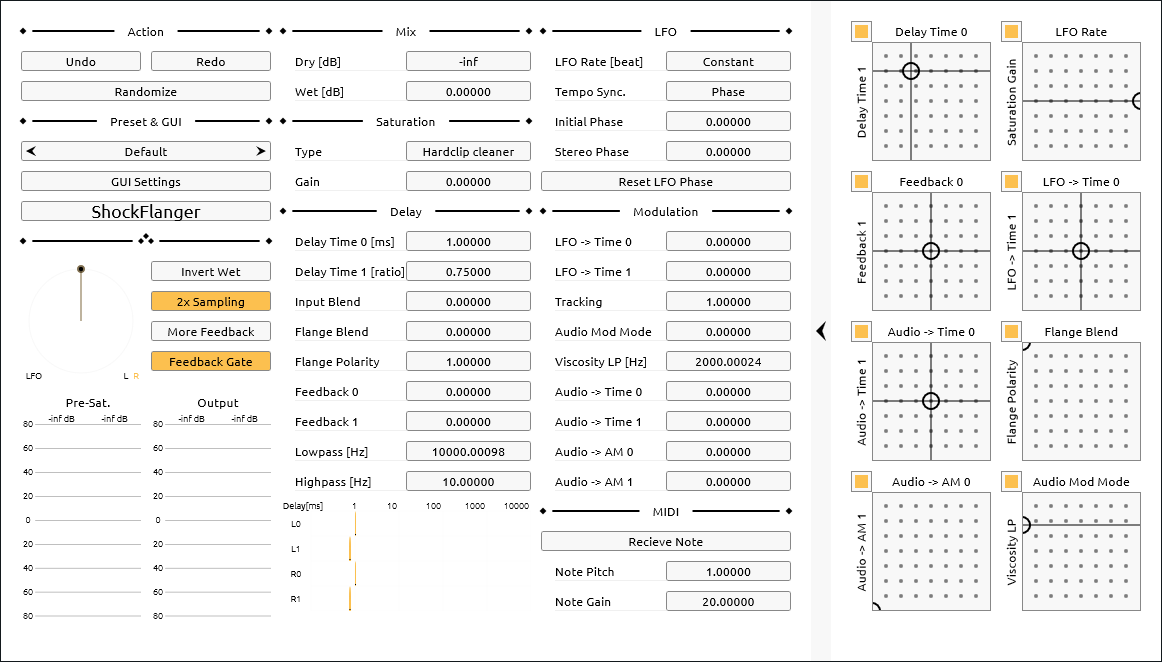This screenshot has width=1162, height=662.
Task: Click the crosshair marker on Delay Time 0 pad
Action: pyautogui.click(x=911, y=71)
